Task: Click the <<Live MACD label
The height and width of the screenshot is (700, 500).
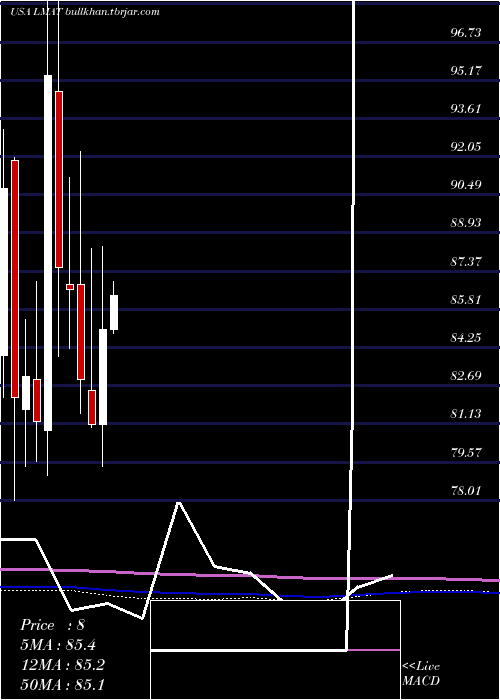Action: pyautogui.click(x=421, y=674)
